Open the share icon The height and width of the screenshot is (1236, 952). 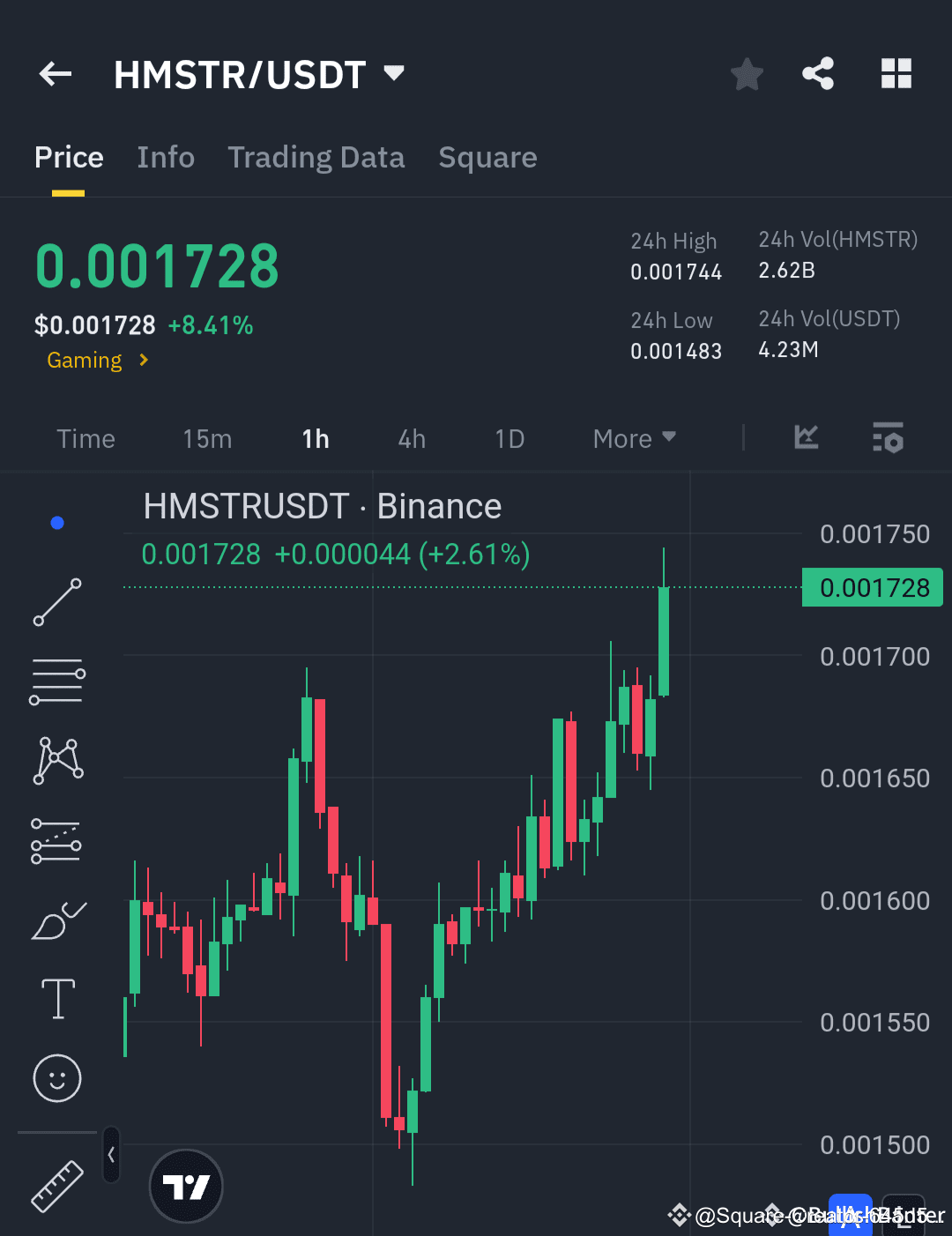(x=818, y=74)
